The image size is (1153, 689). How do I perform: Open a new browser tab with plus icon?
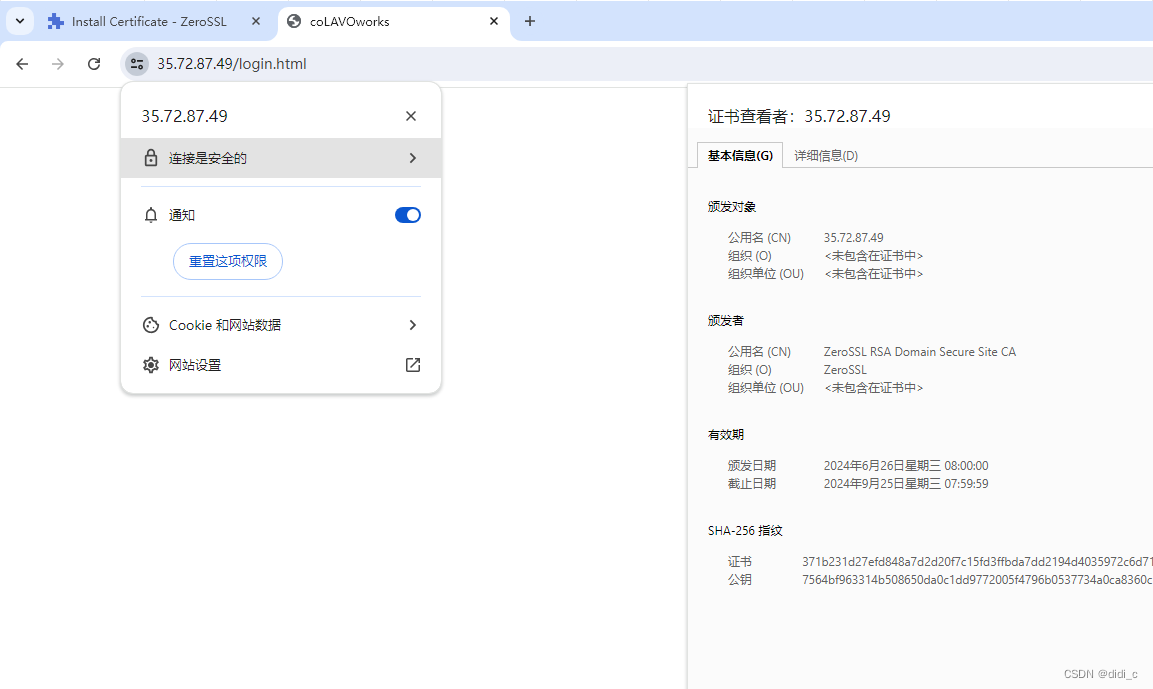pos(529,21)
